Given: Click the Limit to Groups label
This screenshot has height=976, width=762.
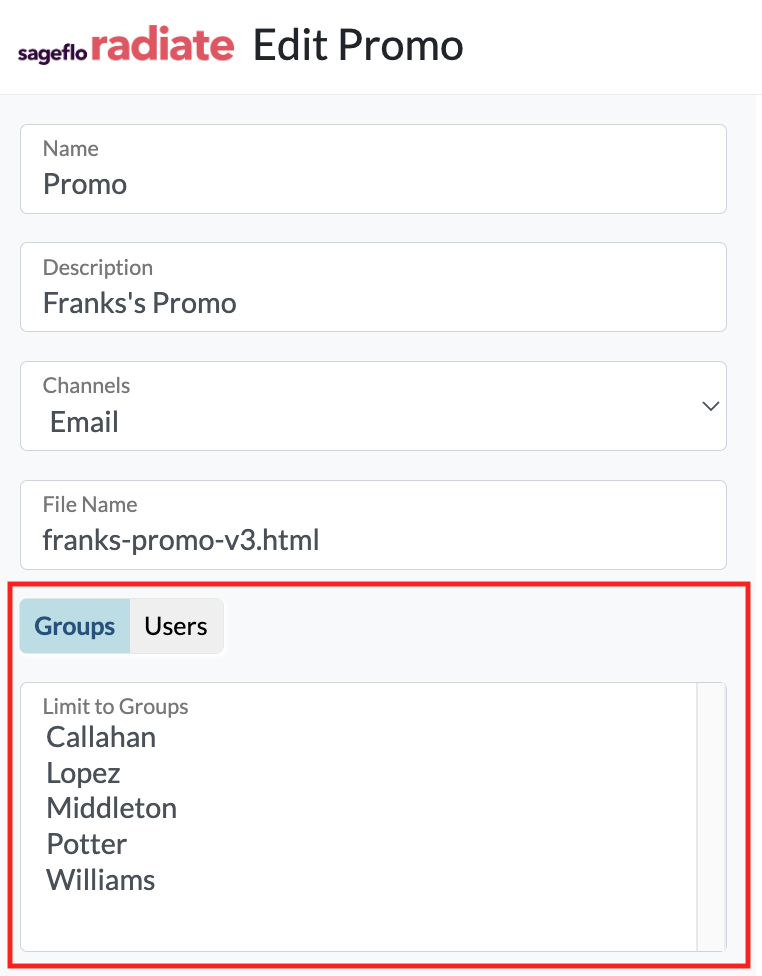Looking at the screenshot, I should point(115,706).
